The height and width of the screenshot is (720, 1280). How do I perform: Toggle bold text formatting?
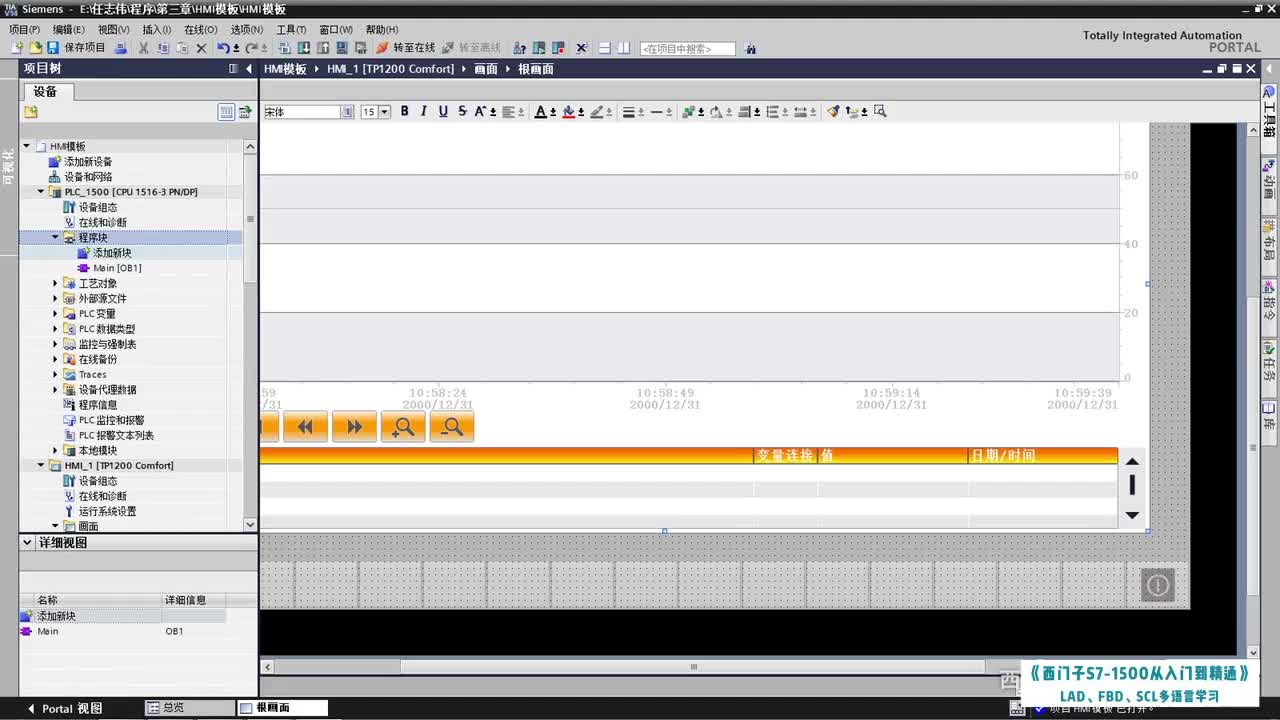405,111
